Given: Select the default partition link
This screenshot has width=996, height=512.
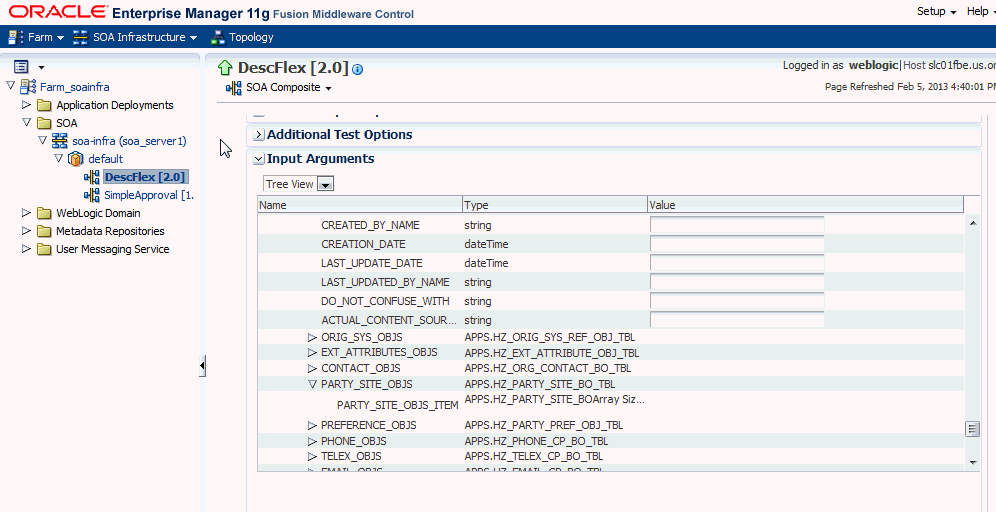Looking at the screenshot, I should tap(105, 159).
